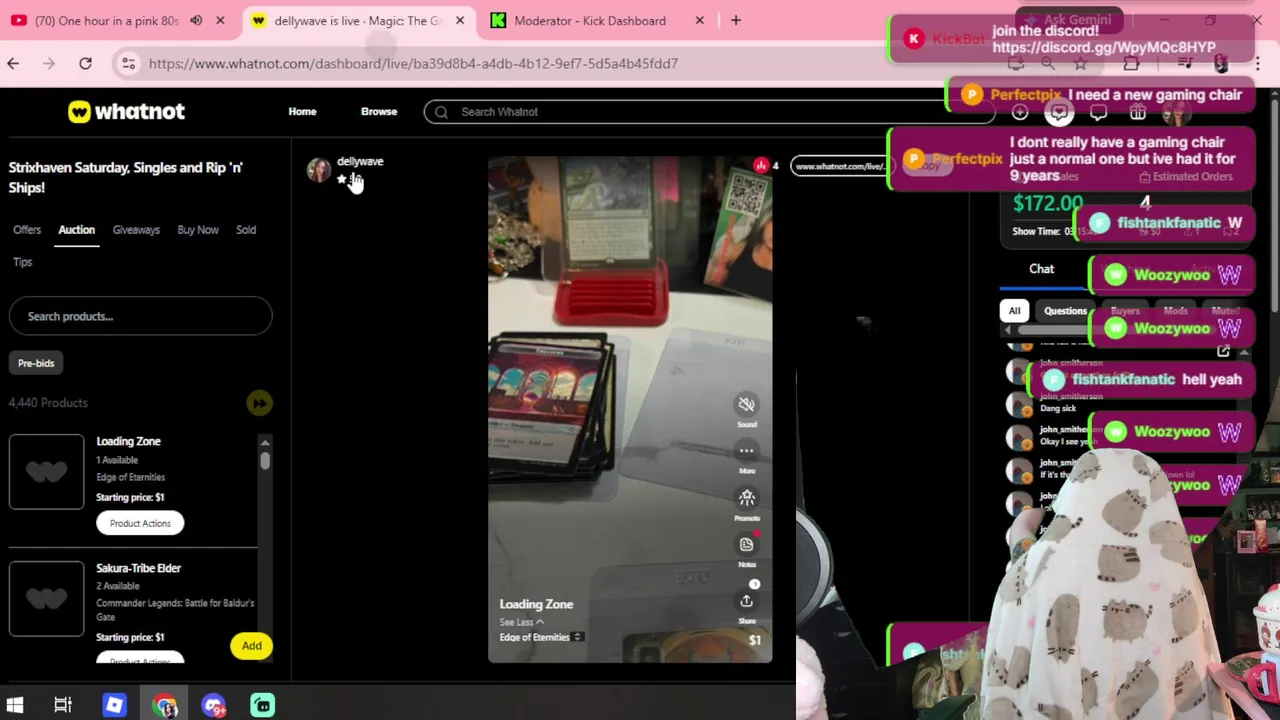Go to the Home link
The height and width of the screenshot is (720, 1280).
[x=302, y=112]
